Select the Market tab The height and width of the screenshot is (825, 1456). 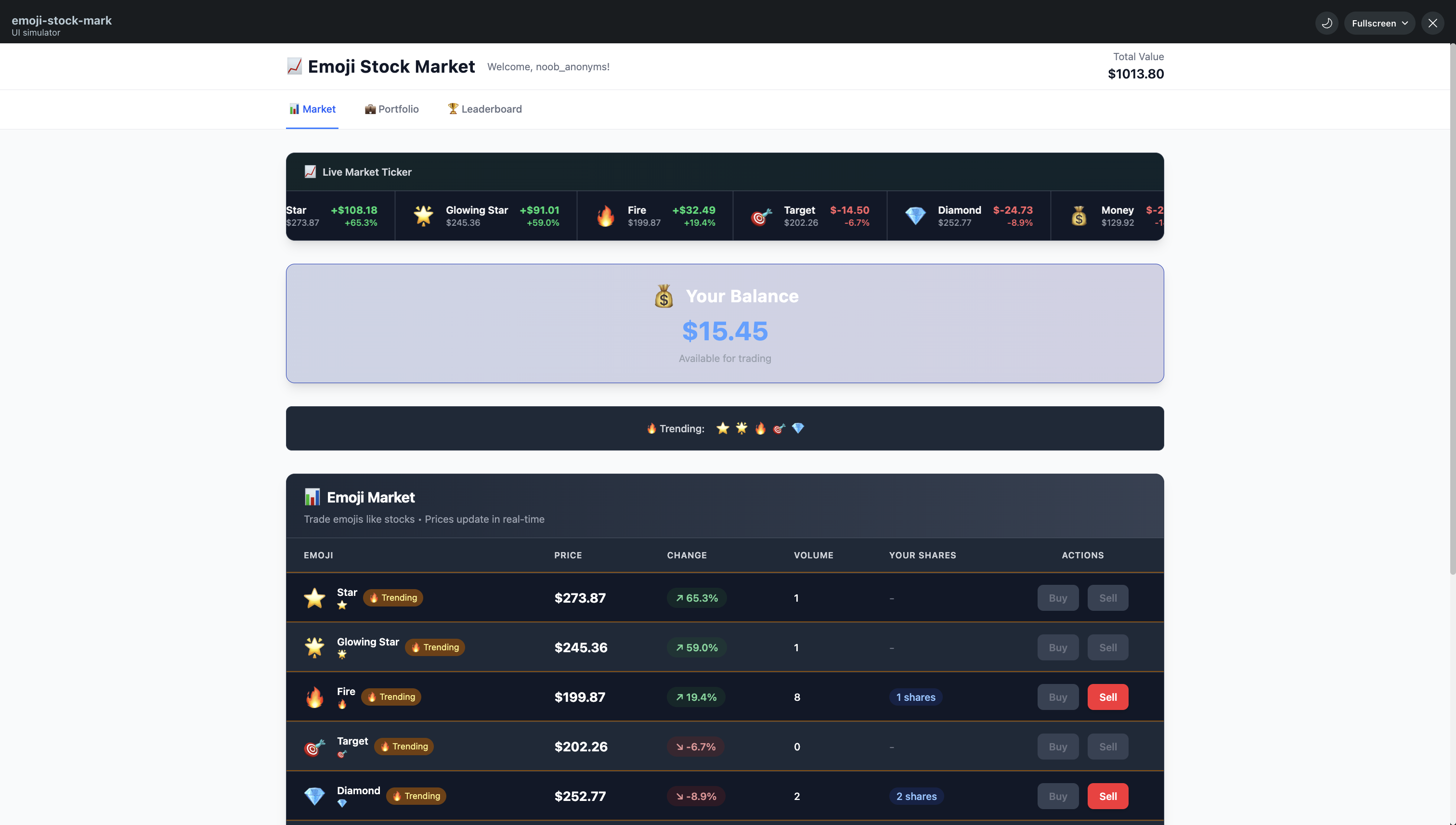point(312,109)
